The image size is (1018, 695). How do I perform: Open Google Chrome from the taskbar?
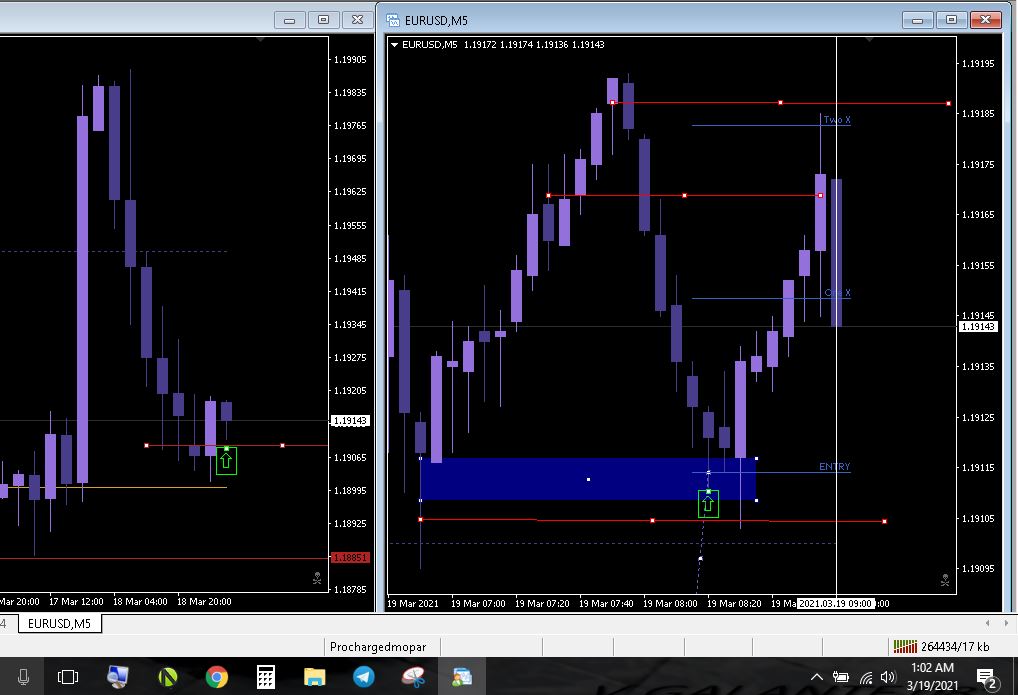tap(217, 677)
